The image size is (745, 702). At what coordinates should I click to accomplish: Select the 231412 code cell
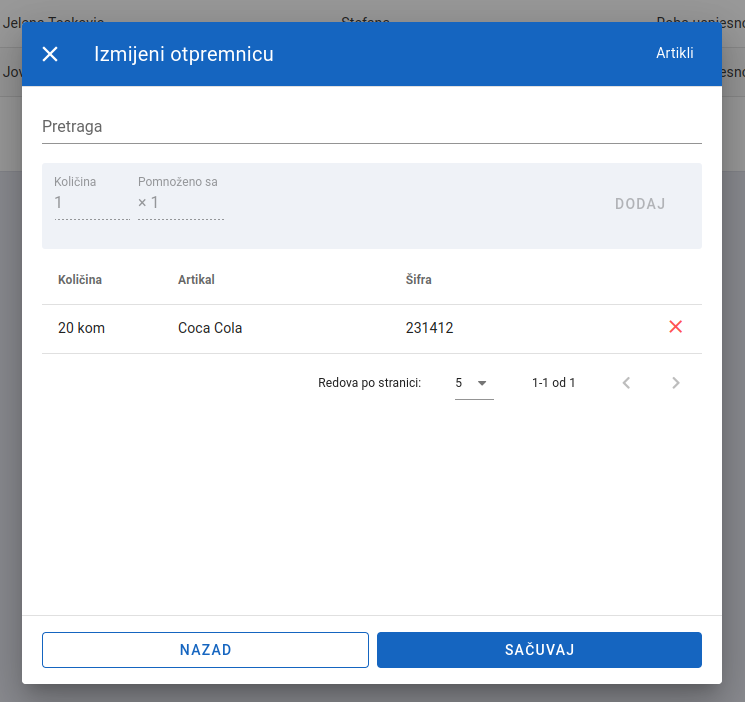pyautogui.click(x=430, y=328)
